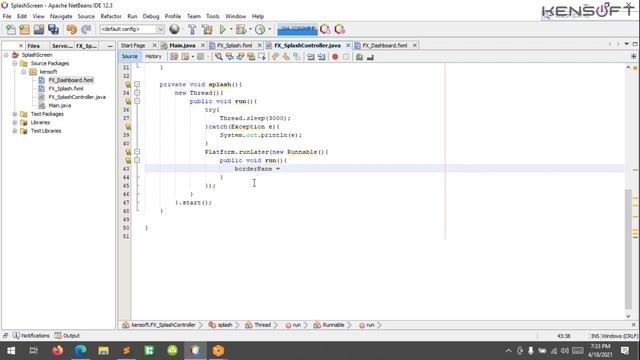
Task: Click the Find Selection magnifier icon
Action: [219, 57]
